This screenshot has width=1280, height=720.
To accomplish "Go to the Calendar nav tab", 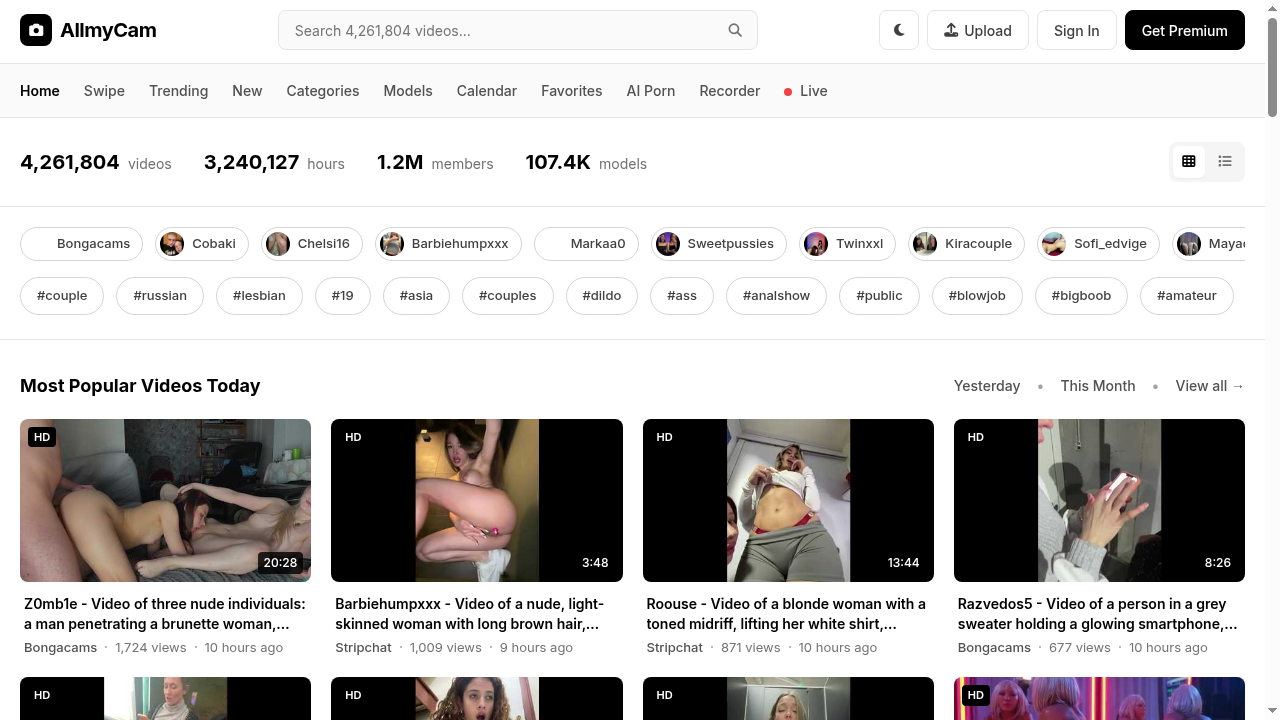I will (486, 91).
